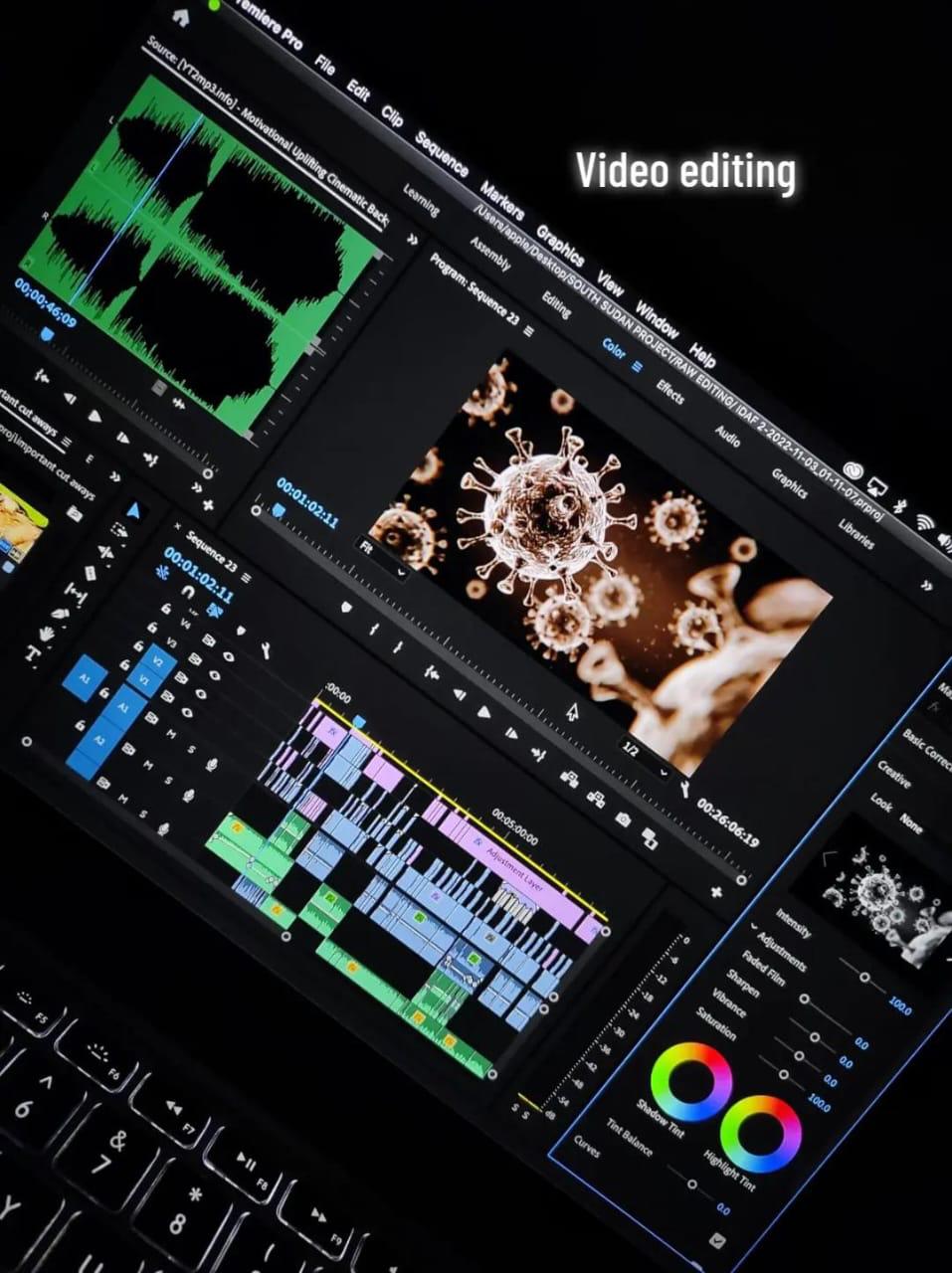Click the timeline wrench settings icon
The width and height of the screenshot is (952, 1273).
click(x=266, y=649)
